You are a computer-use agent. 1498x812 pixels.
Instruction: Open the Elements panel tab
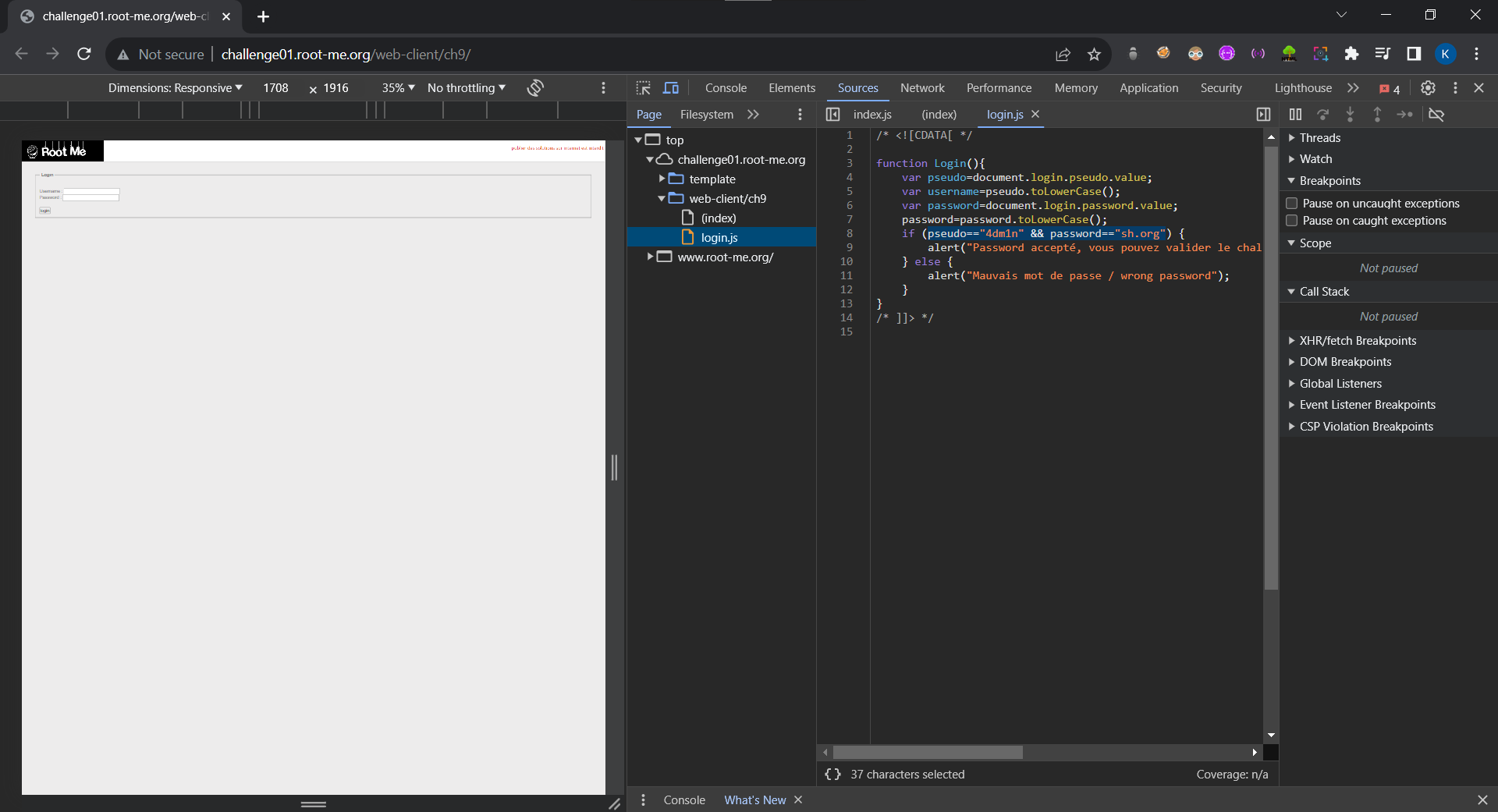[791, 88]
